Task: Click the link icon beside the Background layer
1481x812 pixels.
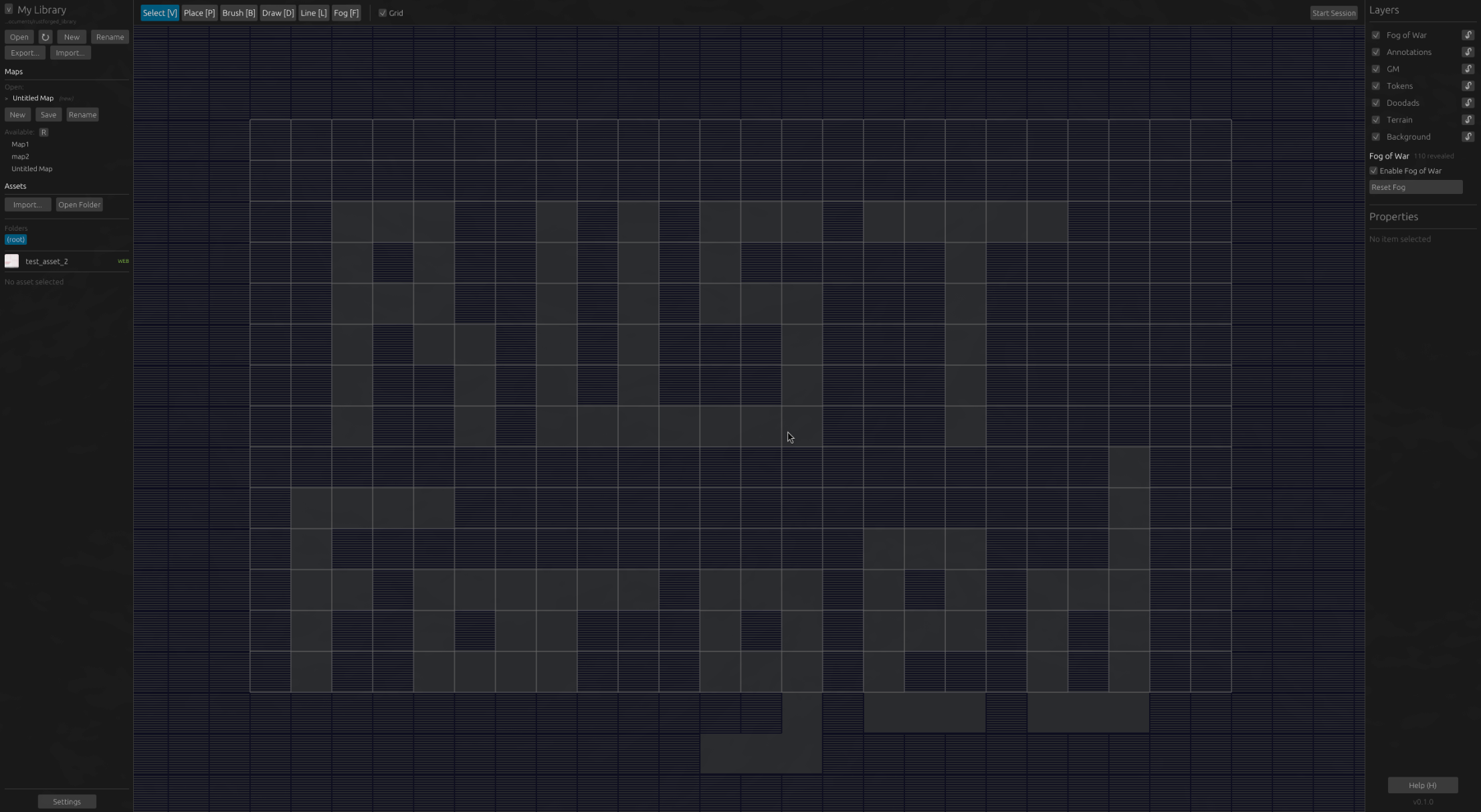Action: (1468, 136)
